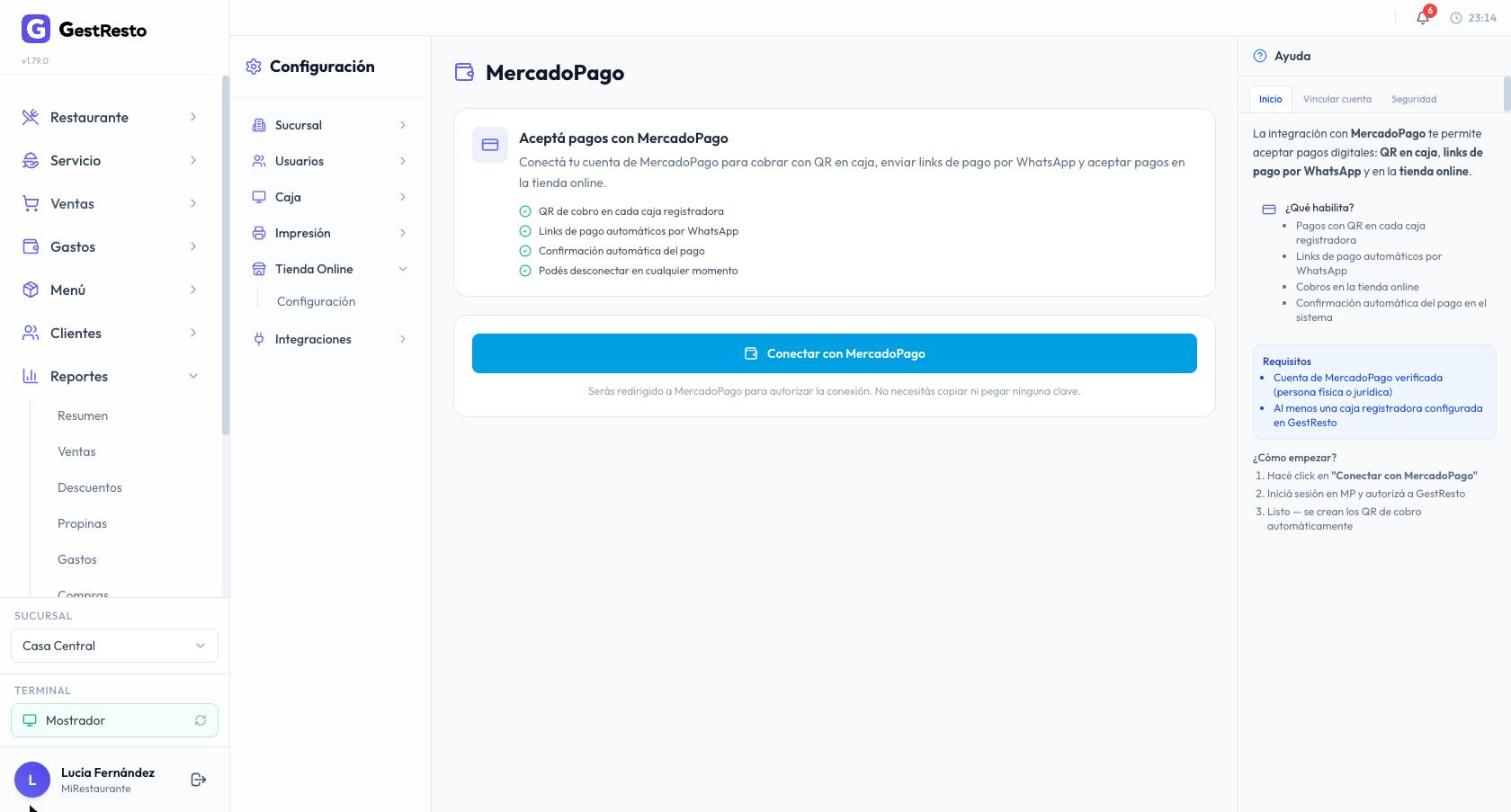Click the left sidebar scrollbar

tap(226, 255)
